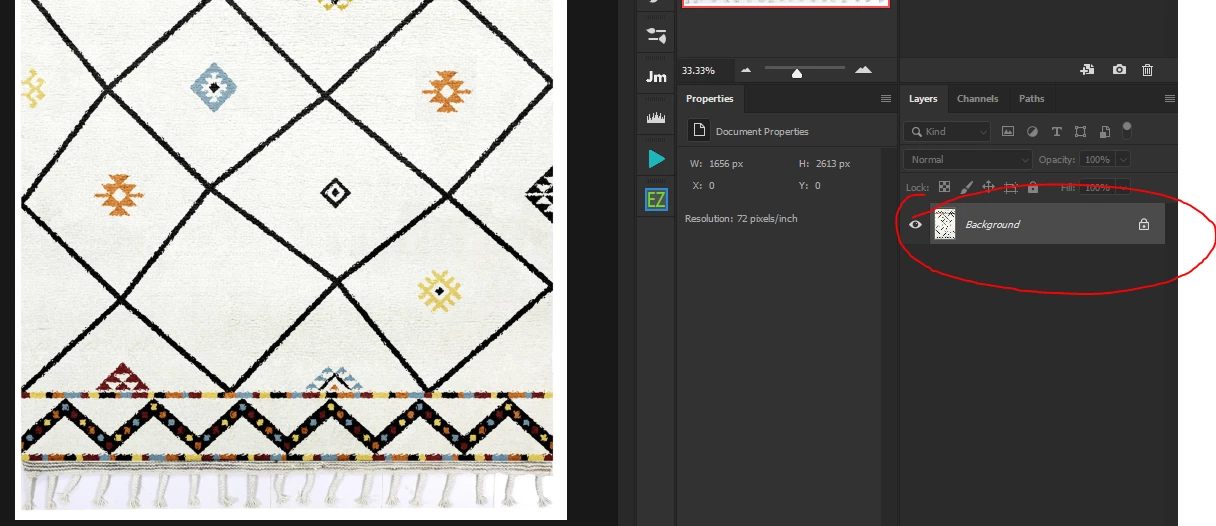Click the Background layer thumbnail

(x=944, y=224)
